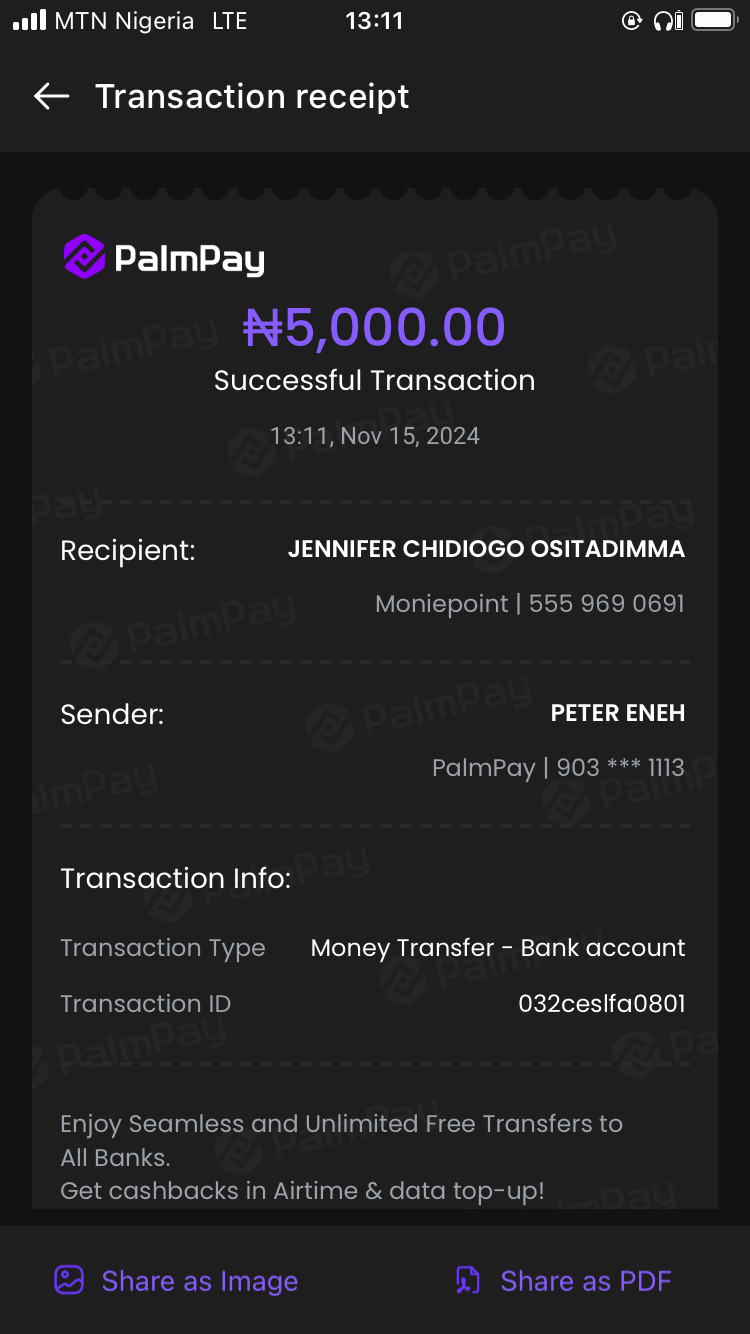This screenshot has height=1334, width=750.
Task: Tap the Transaction receipt page title
Action: coord(252,96)
